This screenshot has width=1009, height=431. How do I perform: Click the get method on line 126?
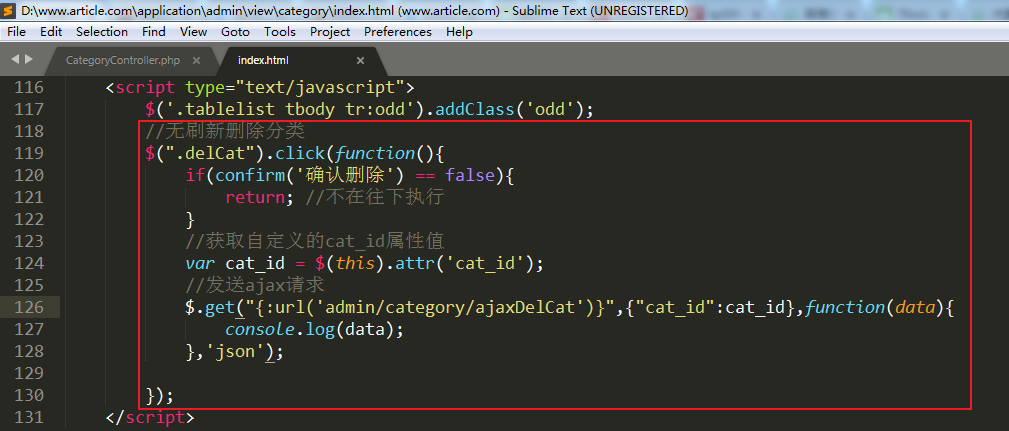click(220, 307)
